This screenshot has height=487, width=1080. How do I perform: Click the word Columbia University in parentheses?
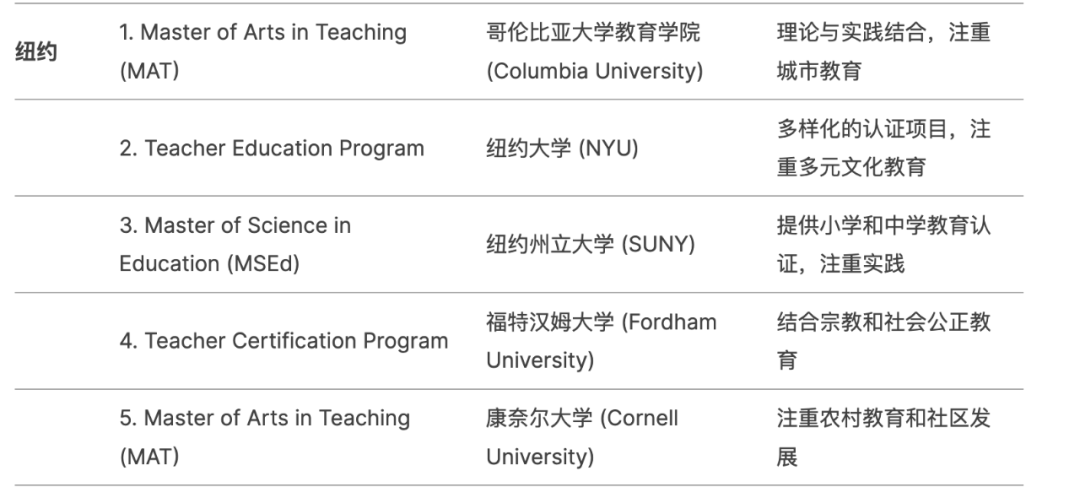594,71
